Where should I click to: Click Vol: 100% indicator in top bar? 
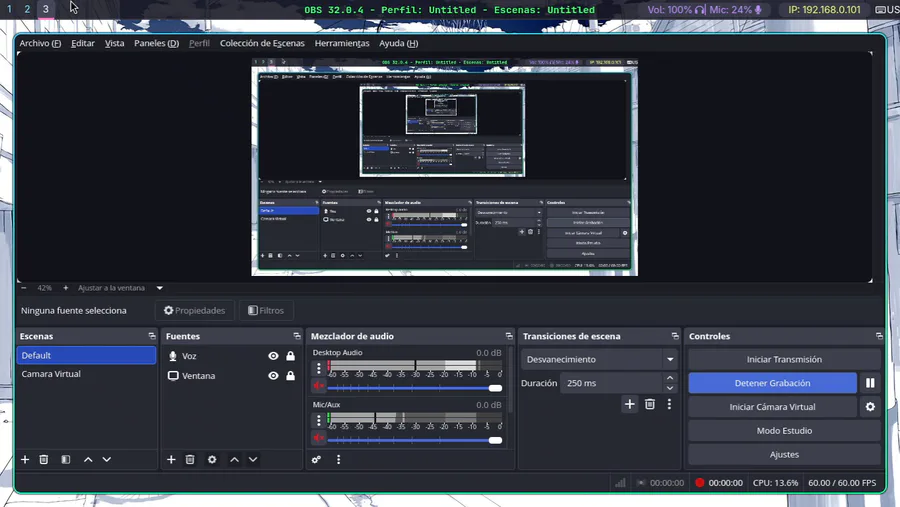[676, 10]
